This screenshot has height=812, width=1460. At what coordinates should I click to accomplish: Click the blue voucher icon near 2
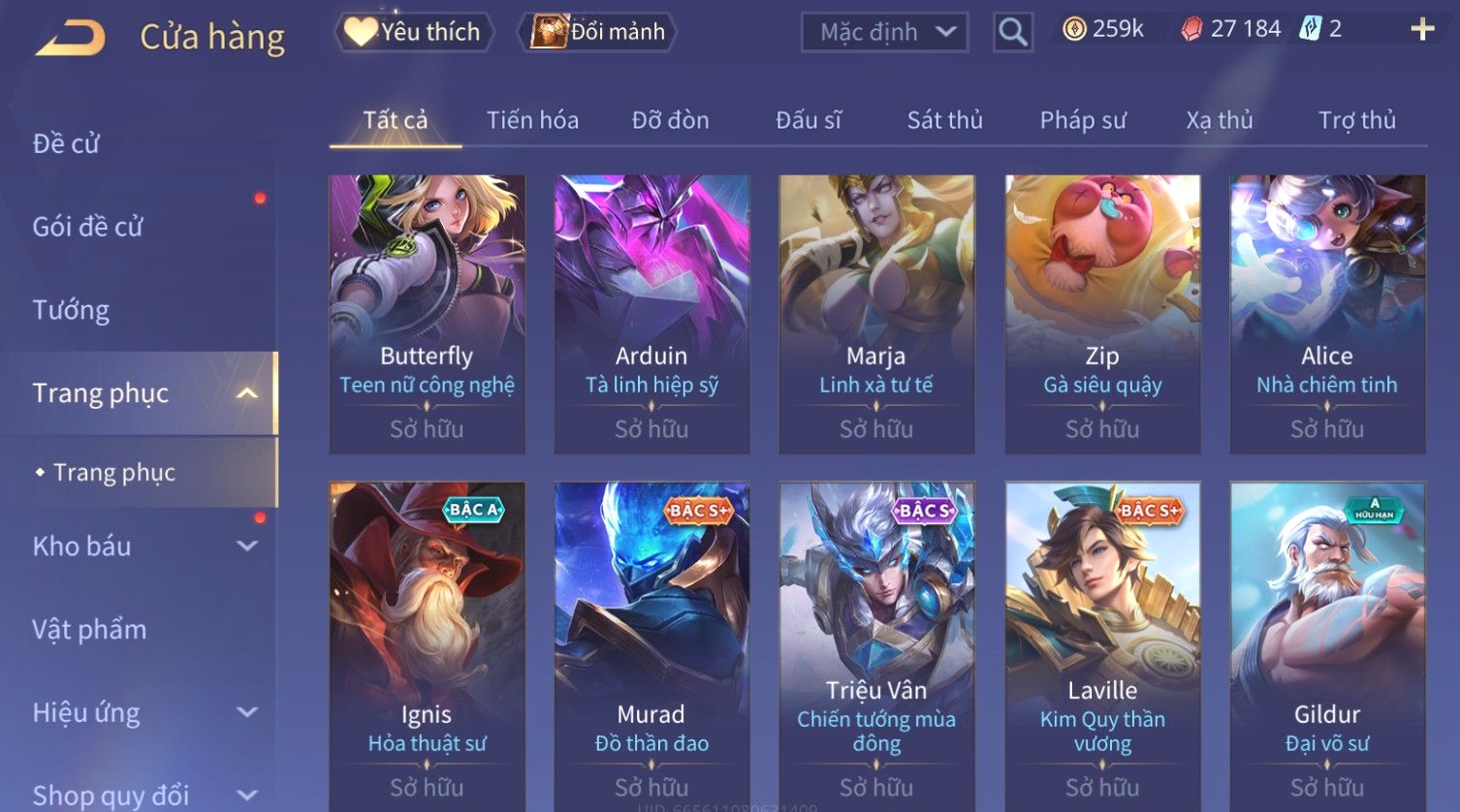coord(1310,29)
